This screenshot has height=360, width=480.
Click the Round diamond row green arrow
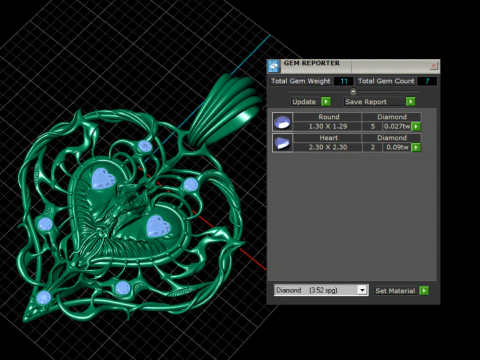pyautogui.click(x=416, y=126)
